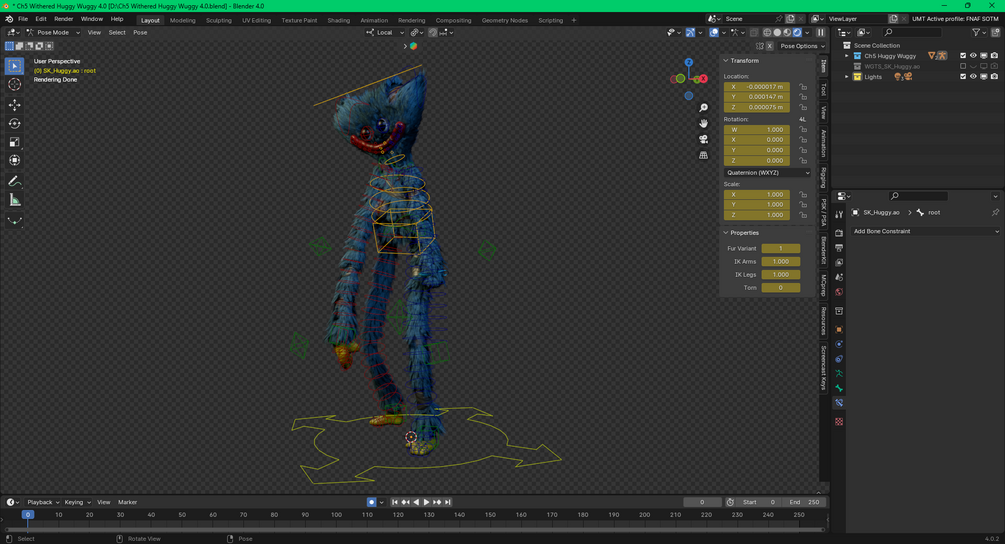Open the Pose Options dropdown

click(802, 46)
